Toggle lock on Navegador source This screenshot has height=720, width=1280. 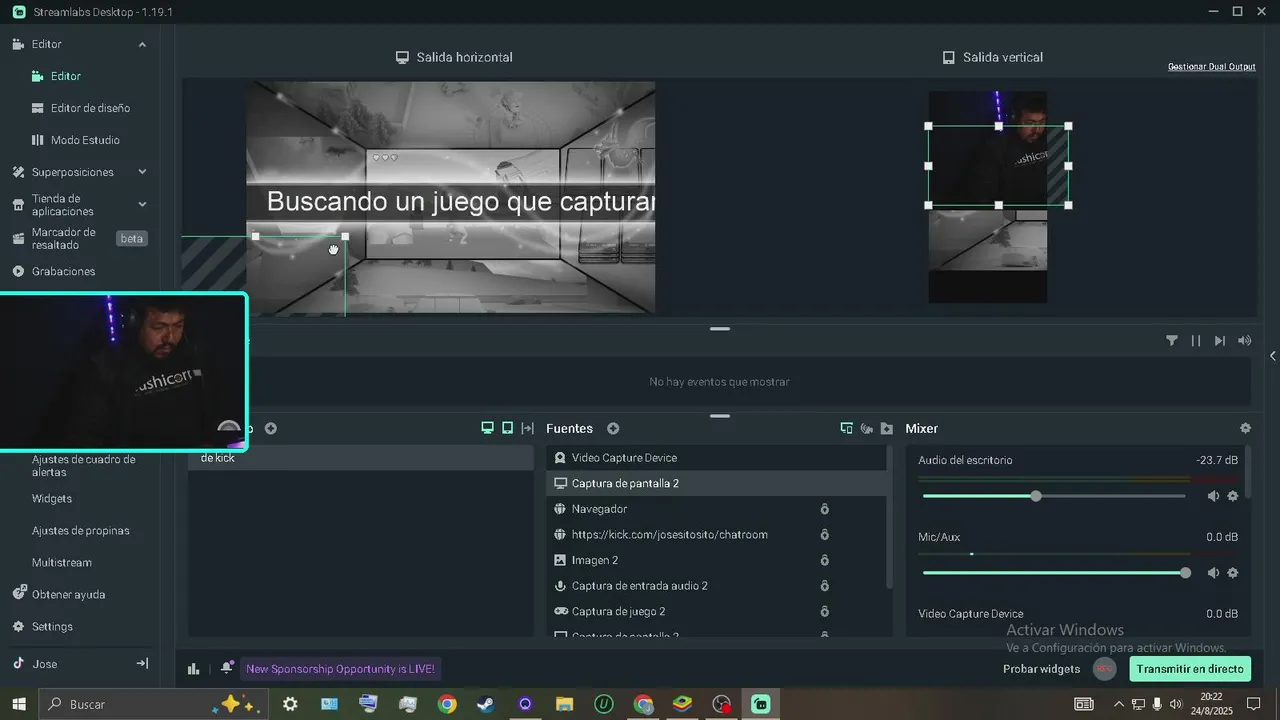(824, 509)
